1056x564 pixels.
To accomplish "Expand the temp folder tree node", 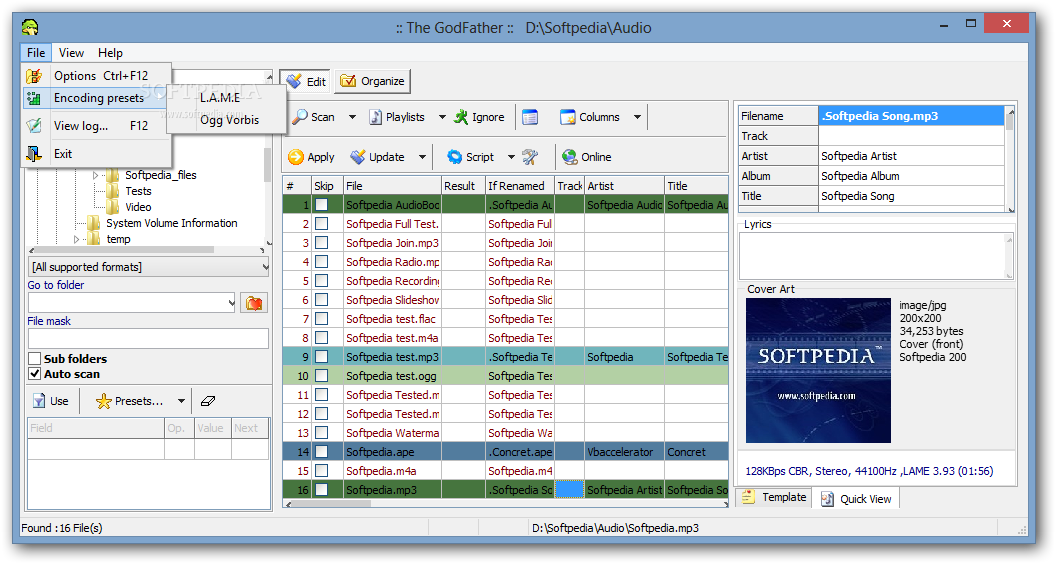I will (x=76, y=239).
